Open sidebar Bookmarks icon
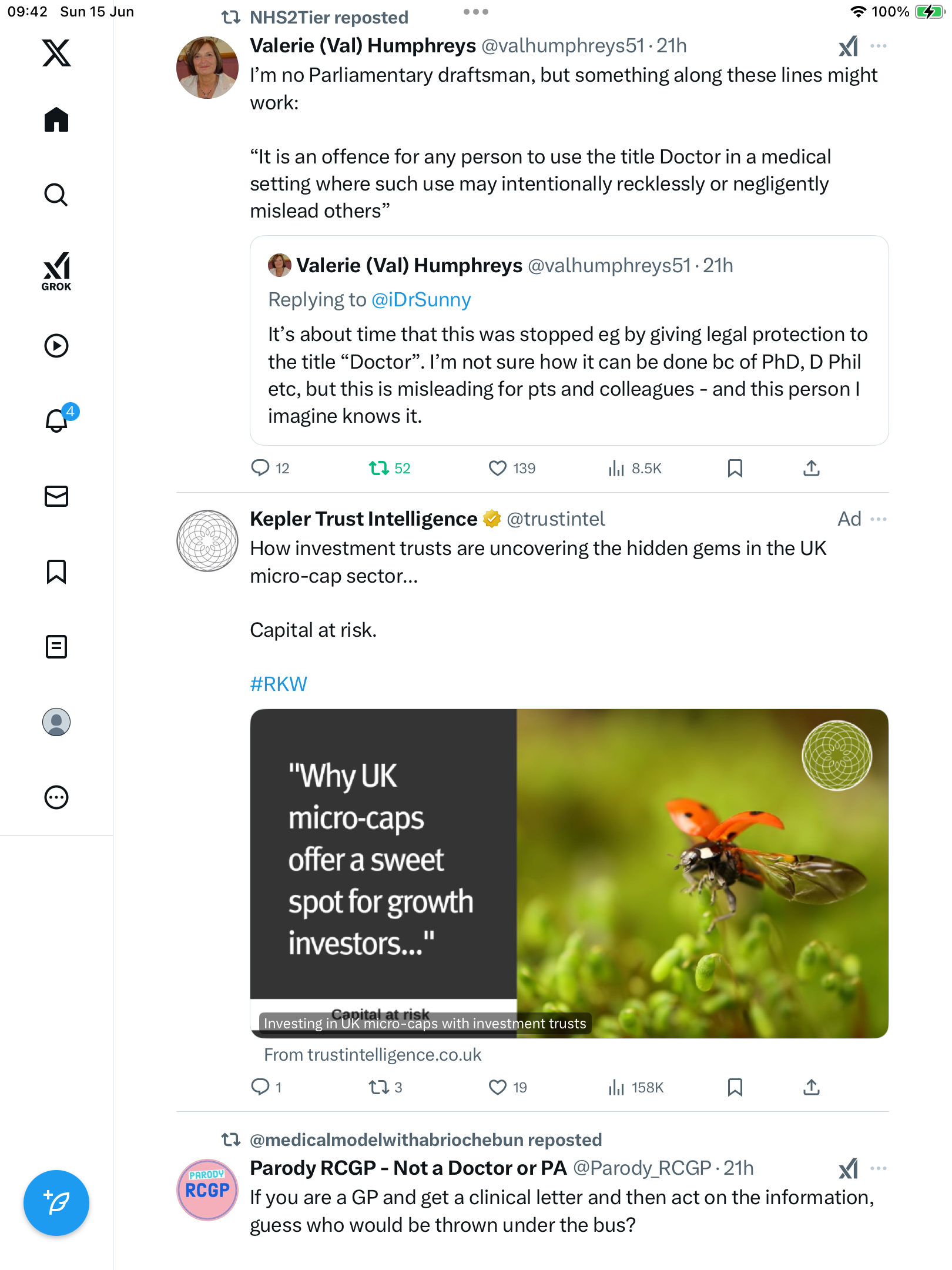The height and width of the screenshot is (1270, 952). pyautogui.click(x=56, y=571)
